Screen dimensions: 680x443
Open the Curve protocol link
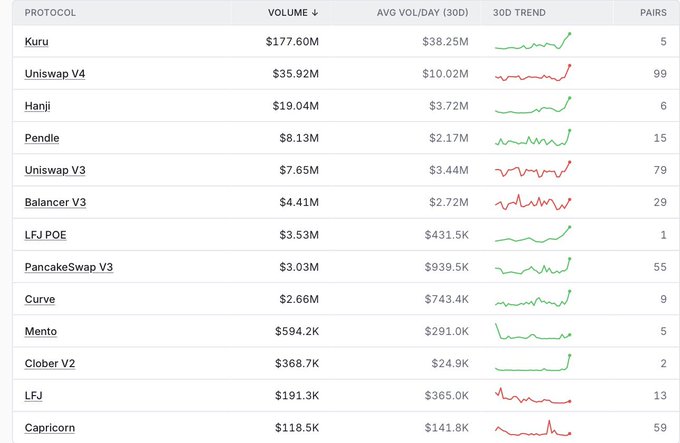point(40,299)
